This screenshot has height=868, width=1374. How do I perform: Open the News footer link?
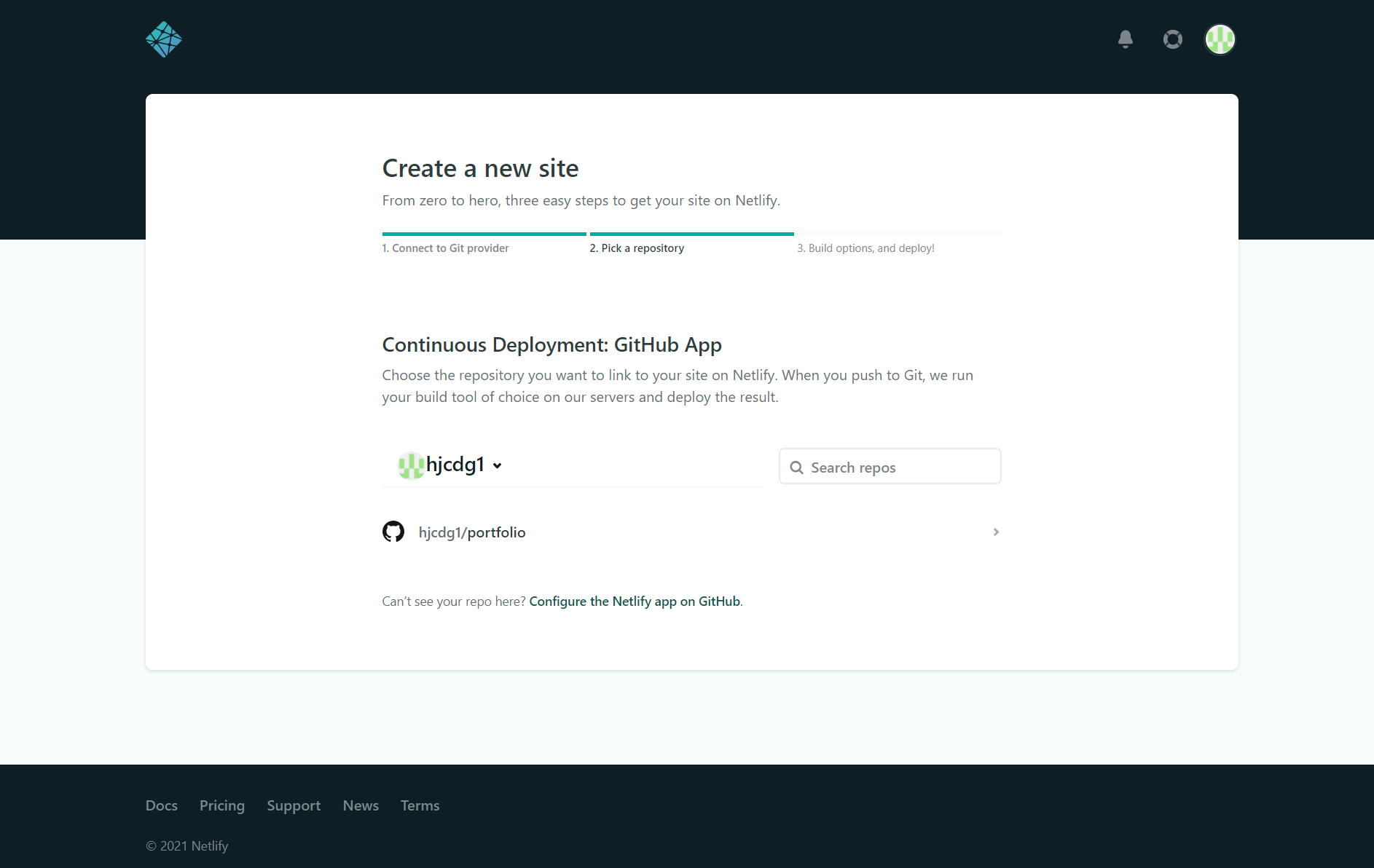361,805
